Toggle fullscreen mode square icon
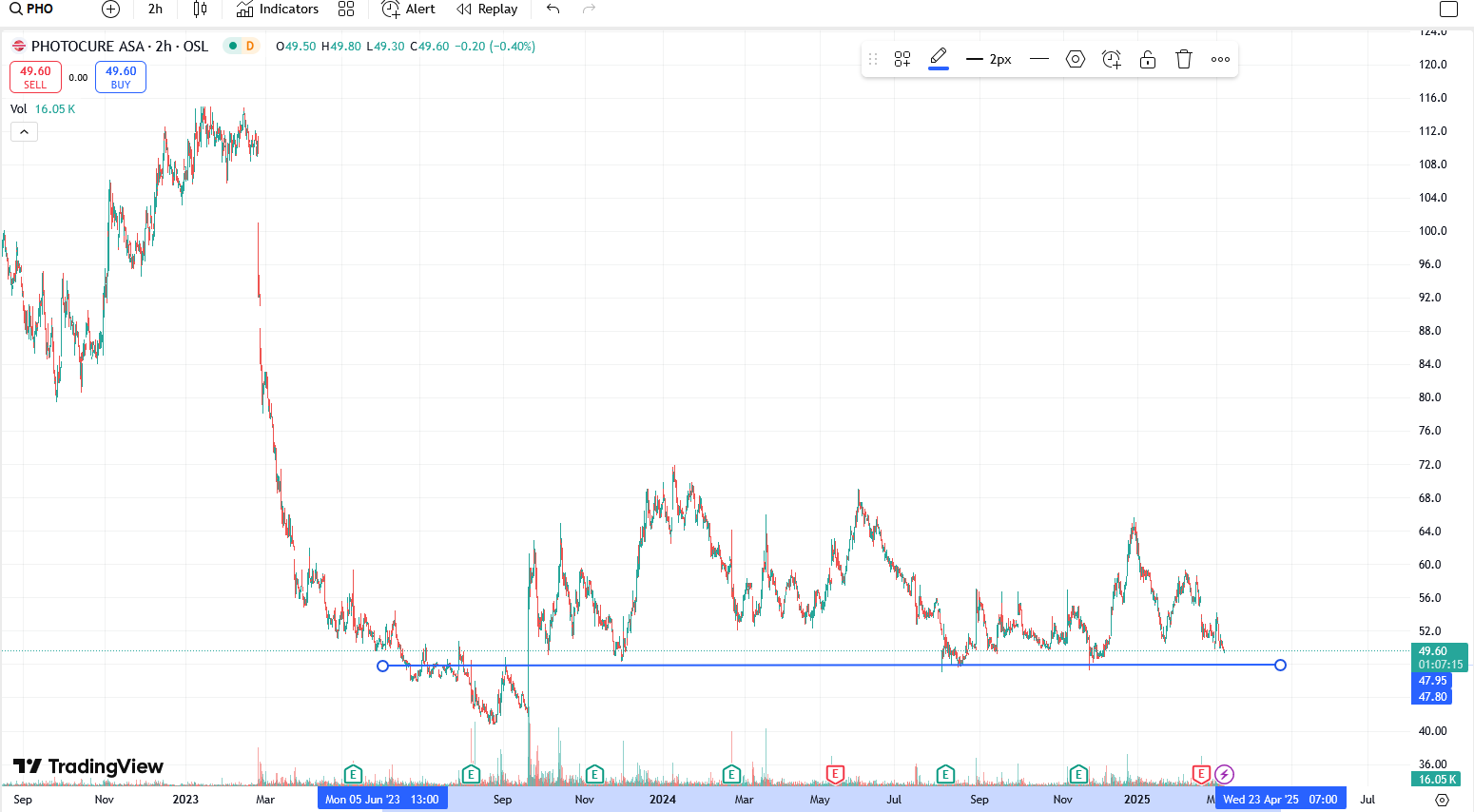 pos(1448,9)
